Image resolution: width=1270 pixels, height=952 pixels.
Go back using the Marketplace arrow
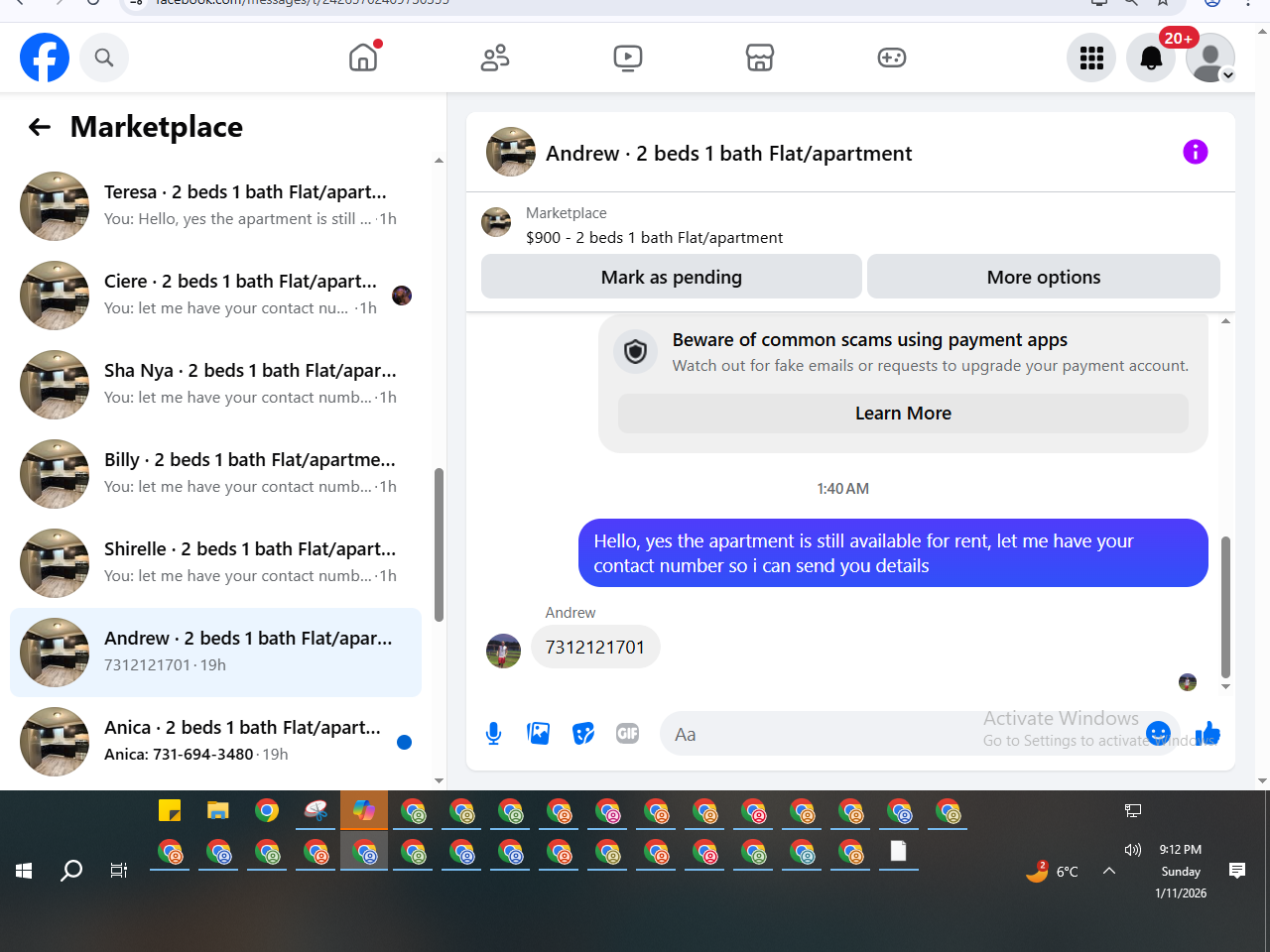click(x=40, y=127)
